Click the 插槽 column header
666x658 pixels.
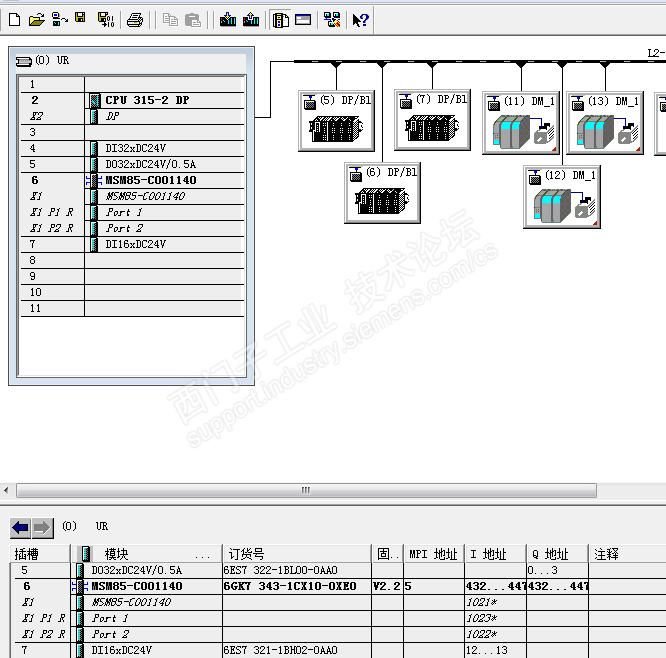[x=40, y=554]
